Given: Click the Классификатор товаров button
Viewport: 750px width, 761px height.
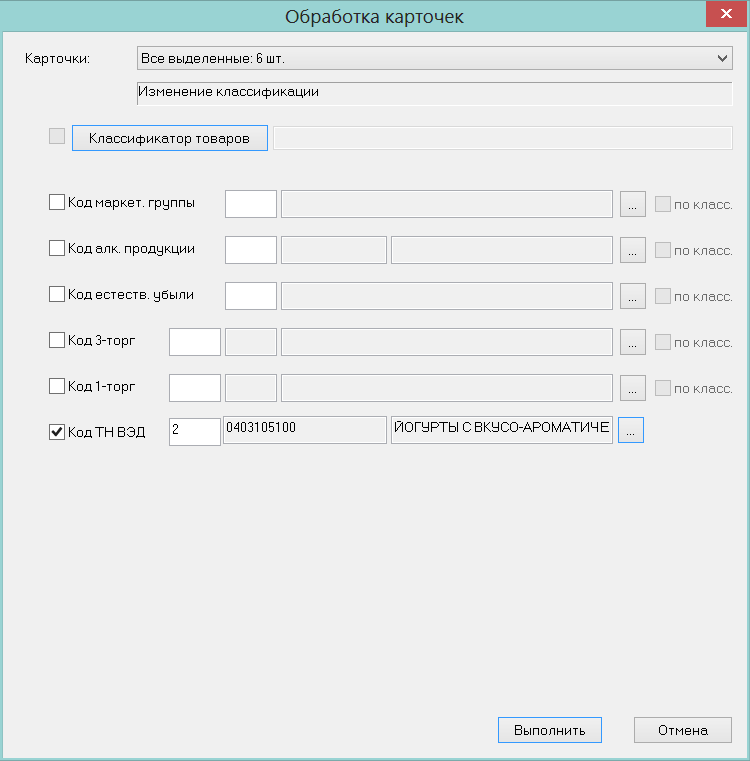Looking at the screenshot, I should [170, 138].
